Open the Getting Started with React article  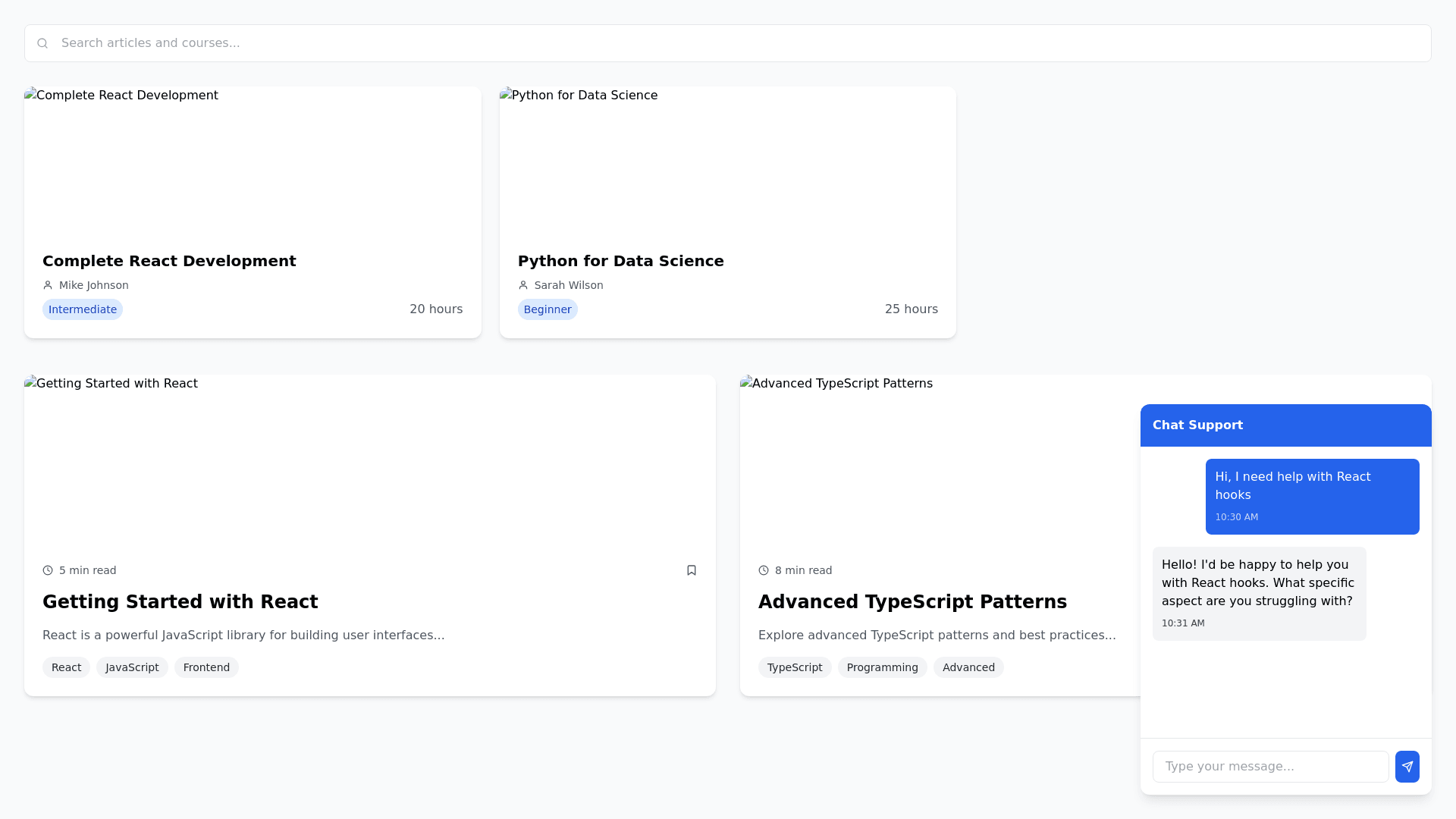(x=180, y=602)
